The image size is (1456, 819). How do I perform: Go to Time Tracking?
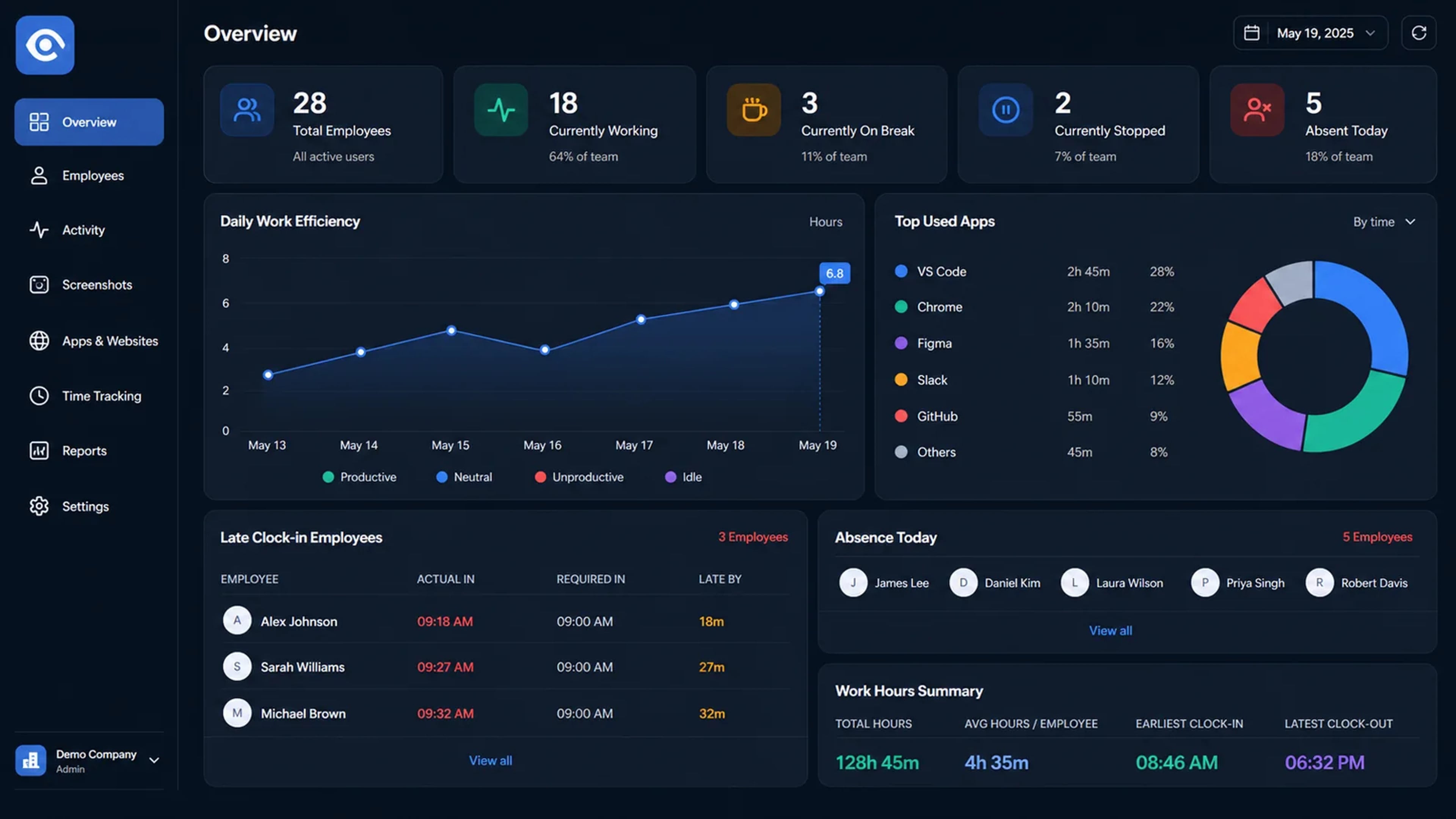click(89, 395)
